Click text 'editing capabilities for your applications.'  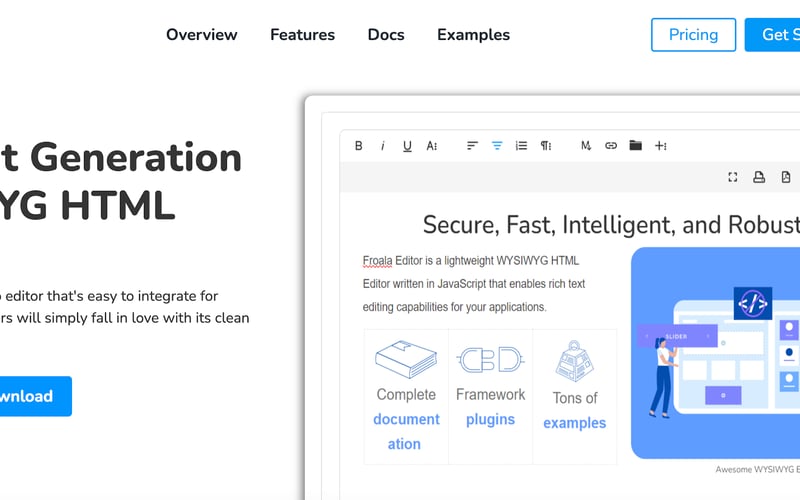pyautogui.click(x=455, y=307)
